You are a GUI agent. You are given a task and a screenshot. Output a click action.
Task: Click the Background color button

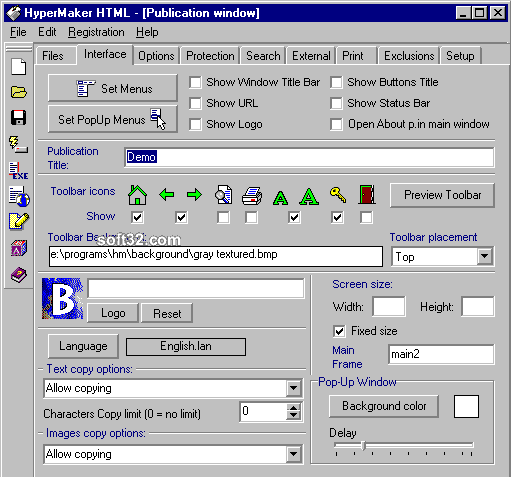[384, 406]
